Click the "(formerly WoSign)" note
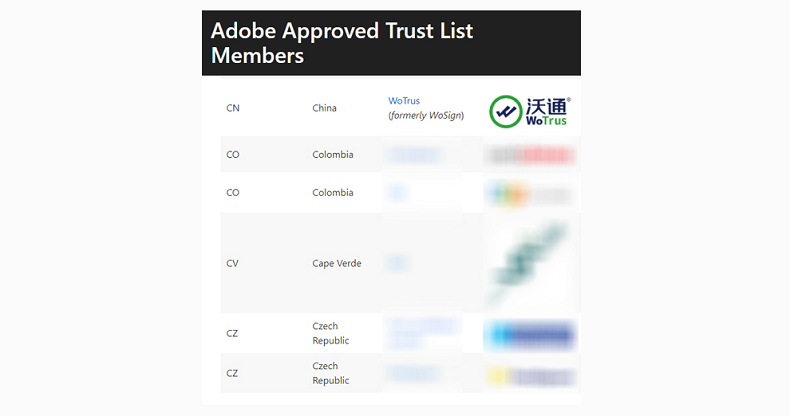The width and height of the screenshot is (790, 416). 426,116
